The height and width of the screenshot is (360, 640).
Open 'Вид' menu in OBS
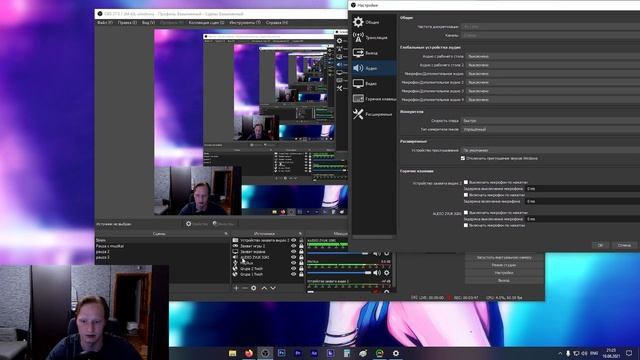148,22
